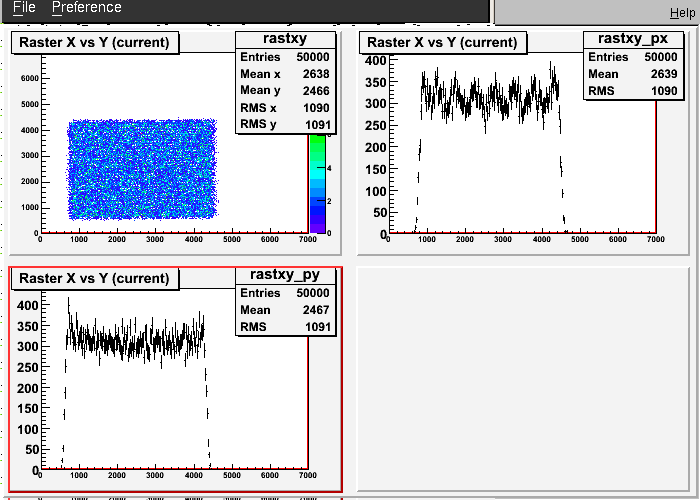Open the Help menu

(x=683, y=13)
